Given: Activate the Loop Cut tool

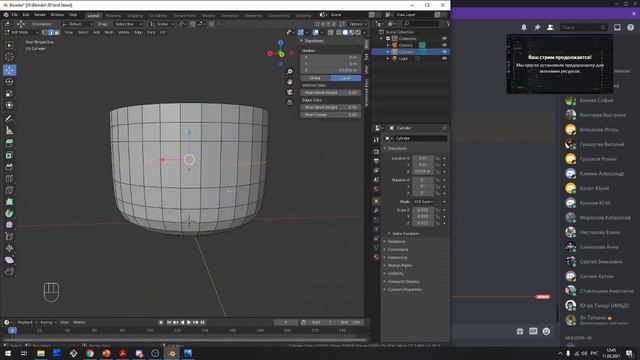Looking at the screenshot, I should (9, 178).
